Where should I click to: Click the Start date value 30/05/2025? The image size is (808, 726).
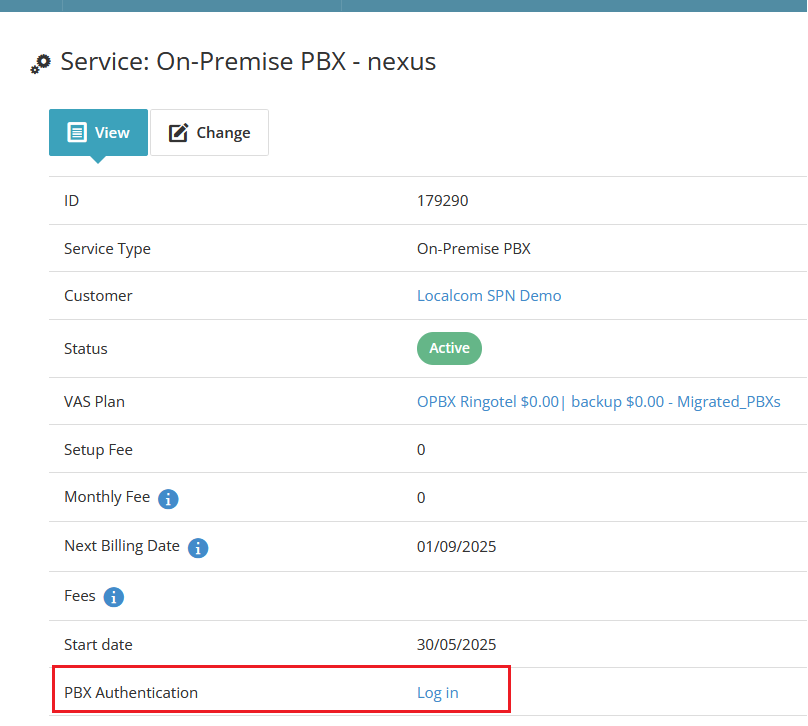456,645
